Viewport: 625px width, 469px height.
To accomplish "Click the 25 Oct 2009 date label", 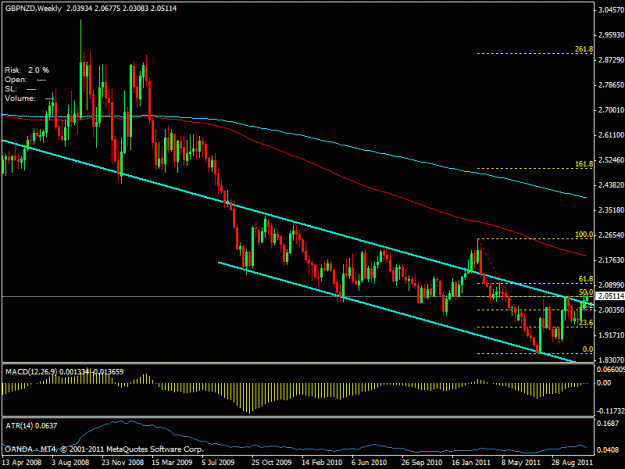I will [271, 463].
